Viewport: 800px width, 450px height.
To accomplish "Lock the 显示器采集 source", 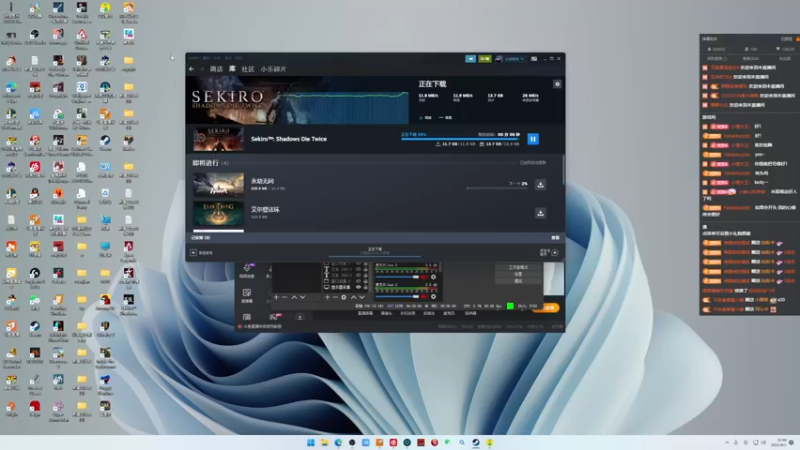I will [x=365, y=287].
